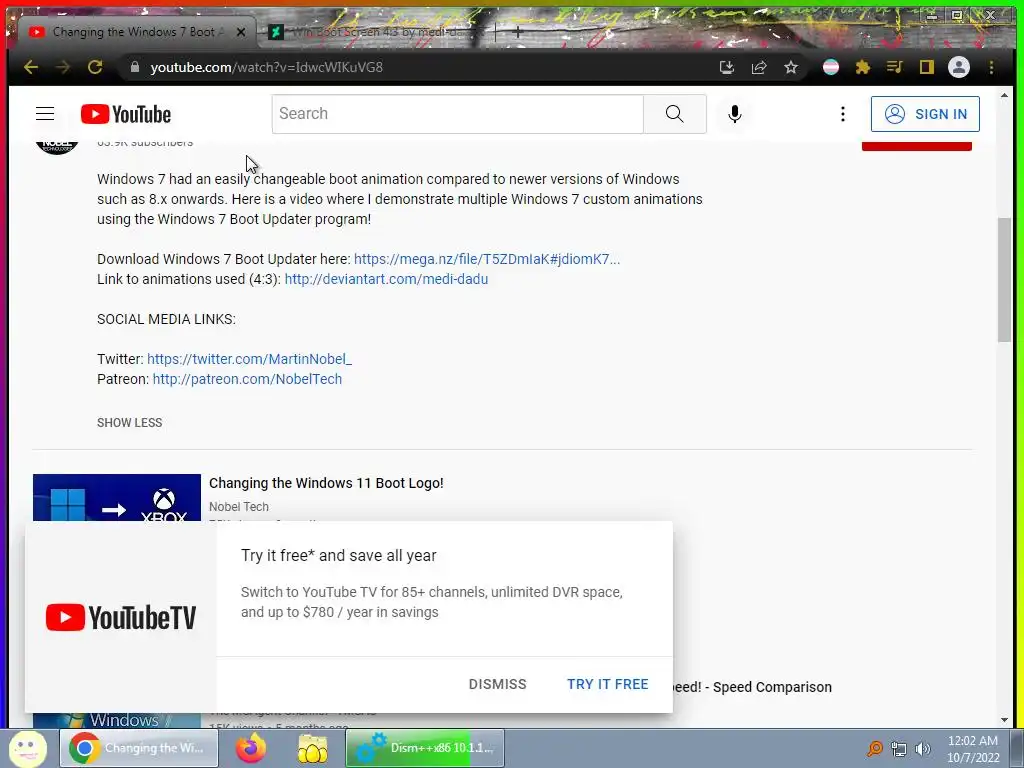The image size is (1024, 768).
Task: Open the mega.nz download link
Action: point(487,259)
